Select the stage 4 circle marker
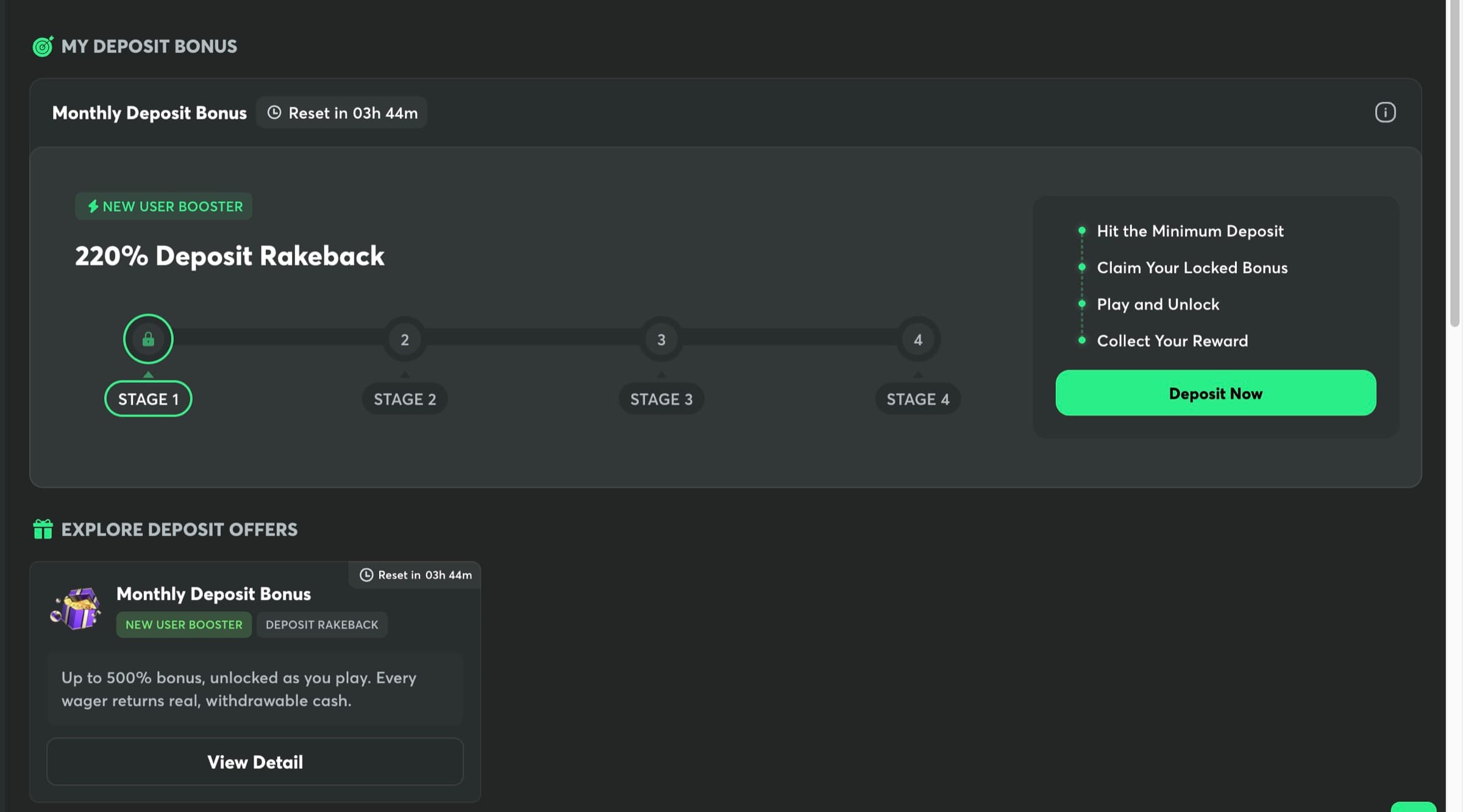This screenshot has height=812, width=1463. click(918, 340)
